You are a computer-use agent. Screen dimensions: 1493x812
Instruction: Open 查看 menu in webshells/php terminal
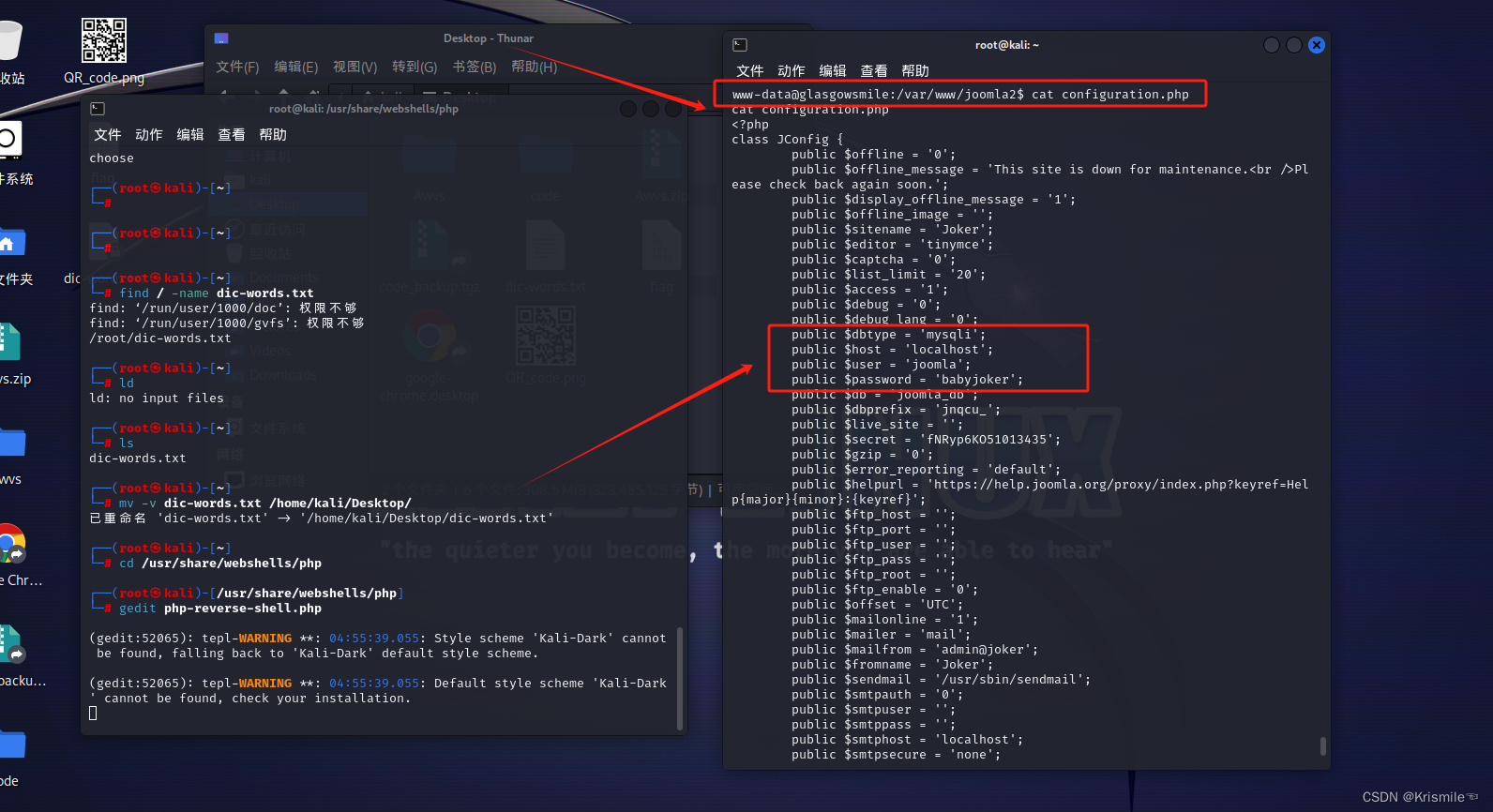tap(232, 135)
